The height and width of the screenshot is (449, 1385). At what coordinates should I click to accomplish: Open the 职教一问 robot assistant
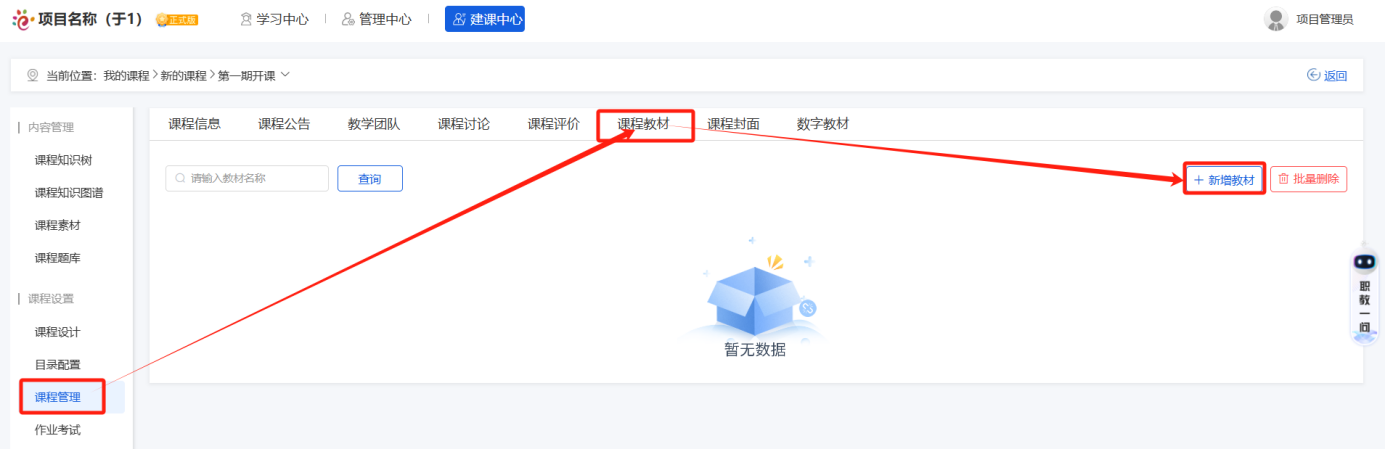[x=1364, y=297]
